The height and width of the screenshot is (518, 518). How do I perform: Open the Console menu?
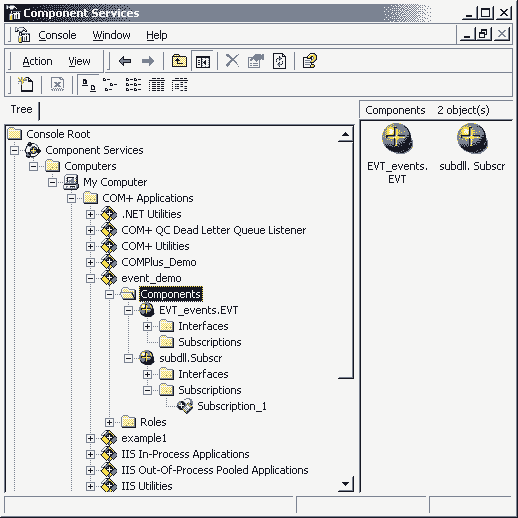(57, 35)
